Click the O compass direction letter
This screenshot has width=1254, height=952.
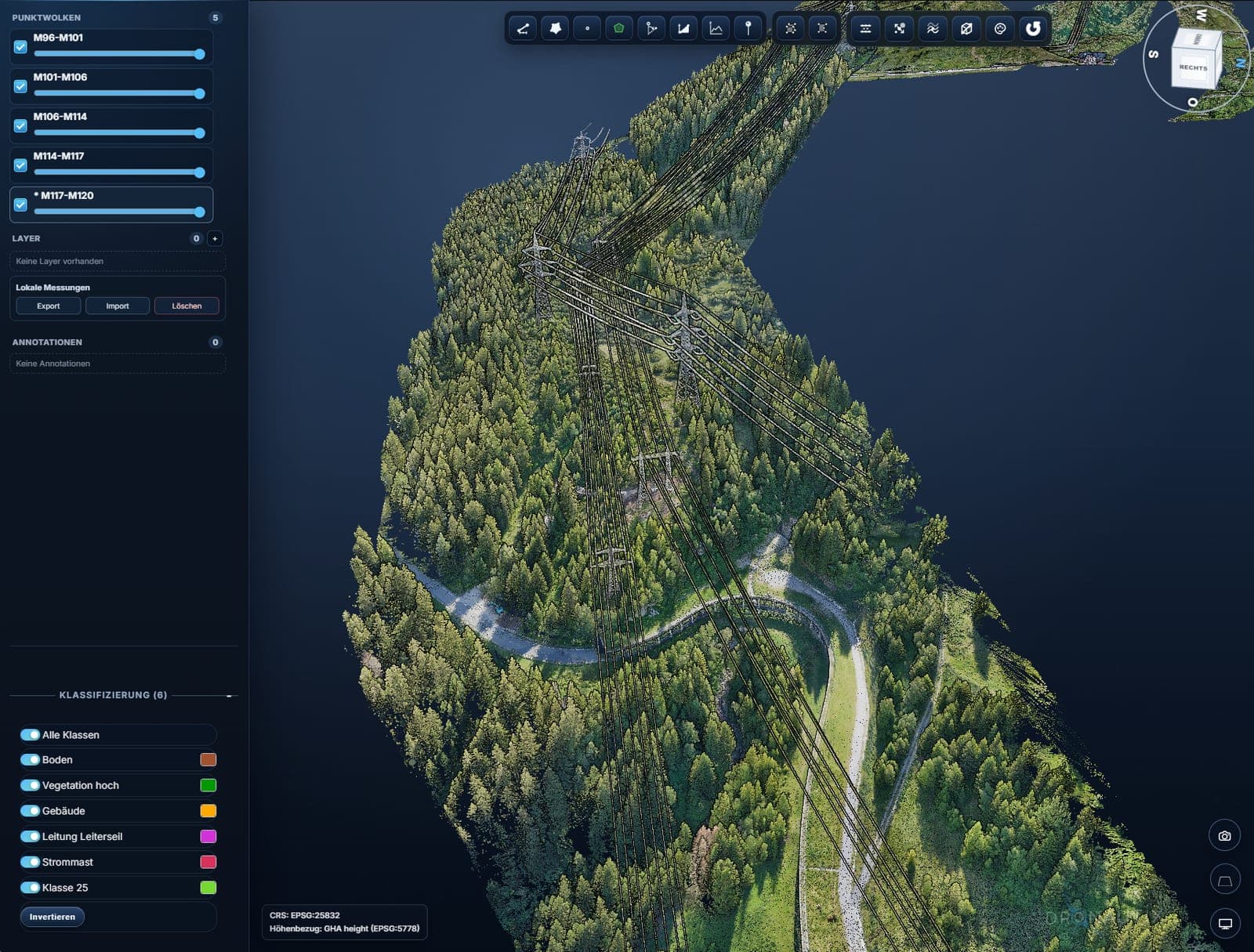pos(1193,102)
